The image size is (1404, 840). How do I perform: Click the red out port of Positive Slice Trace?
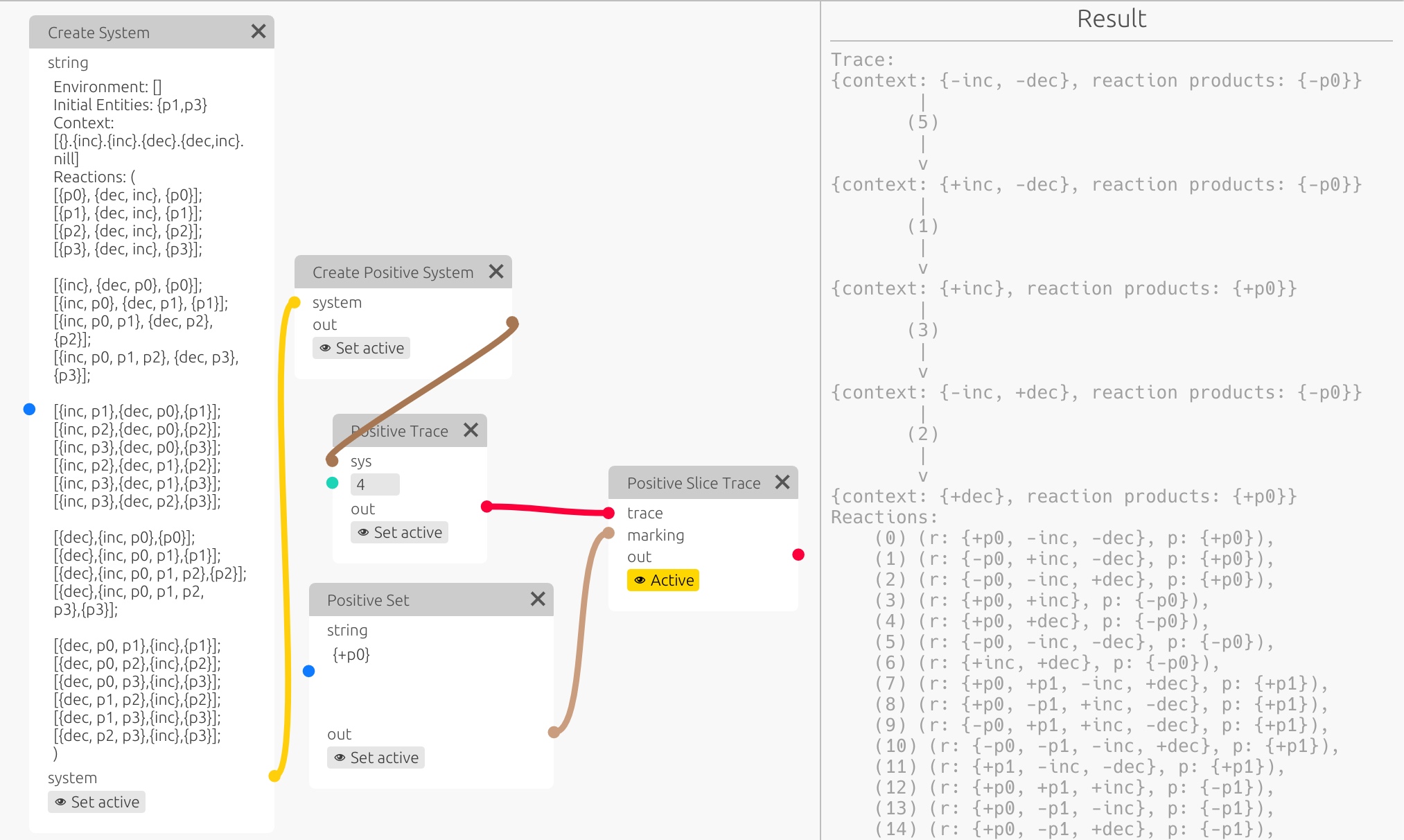[x=798, y=554]
